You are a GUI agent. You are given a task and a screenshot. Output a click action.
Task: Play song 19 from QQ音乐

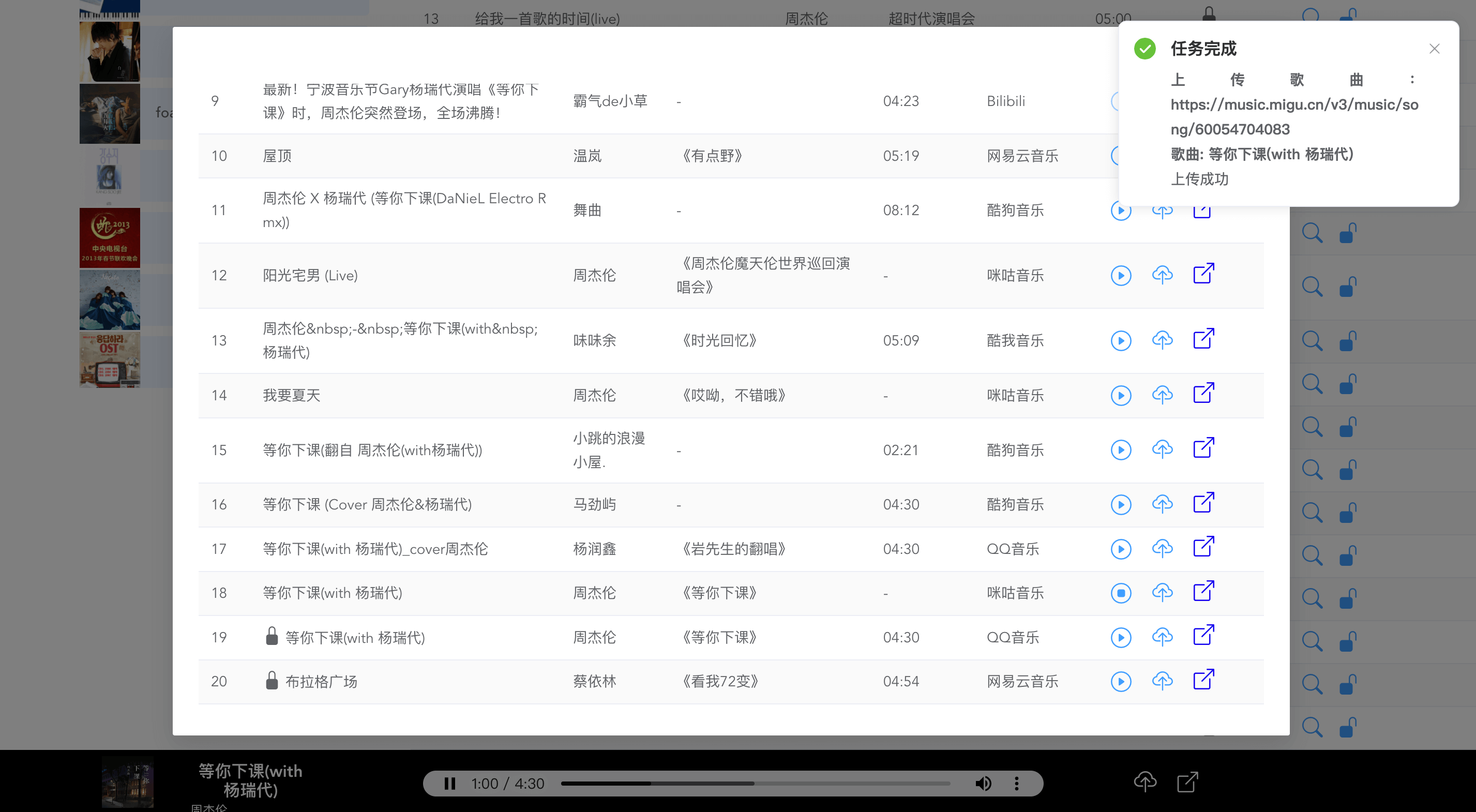(x=1120, y=637)
